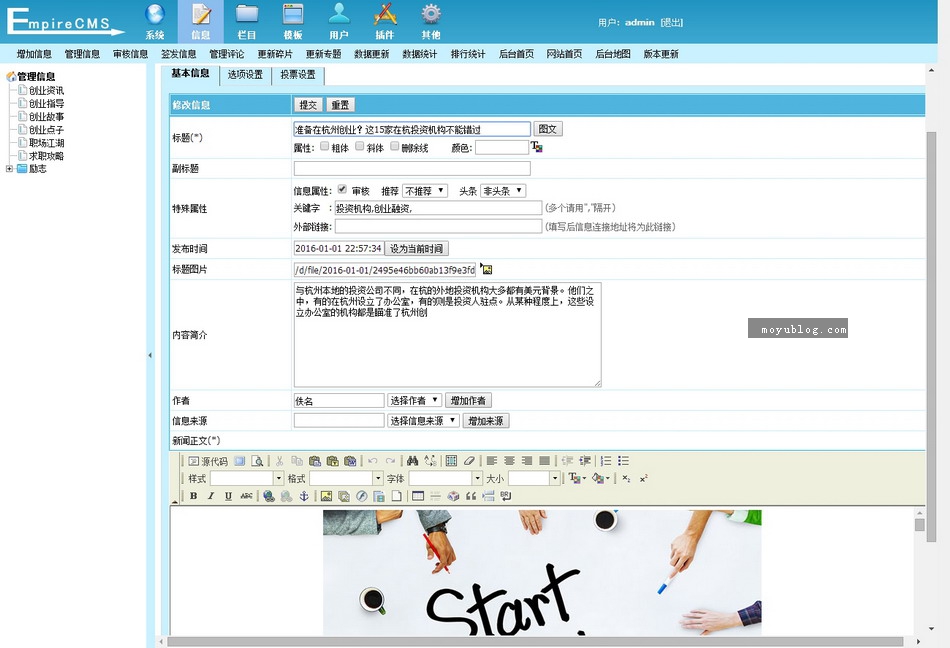Click the anchor icon in editor toolbar
The image size is (950, 648).
[x=305, y=496]
